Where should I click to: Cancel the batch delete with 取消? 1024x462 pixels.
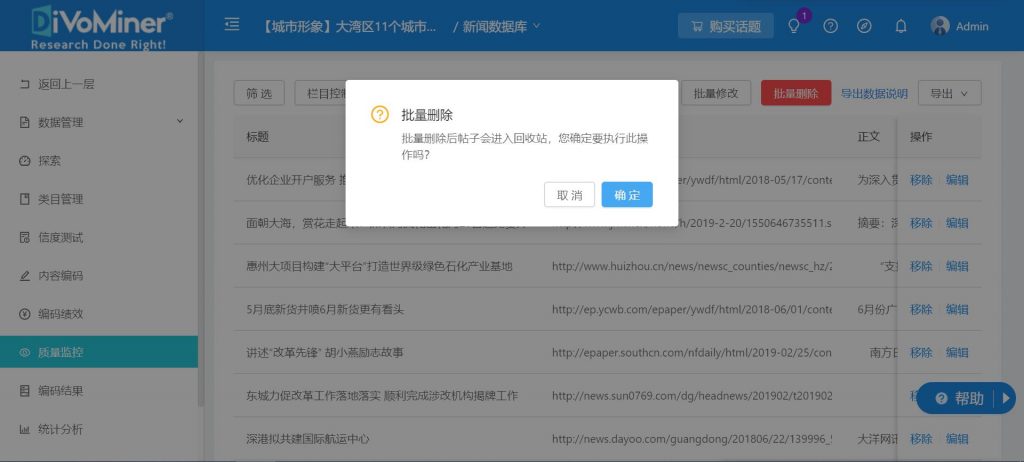click(569, 195)
